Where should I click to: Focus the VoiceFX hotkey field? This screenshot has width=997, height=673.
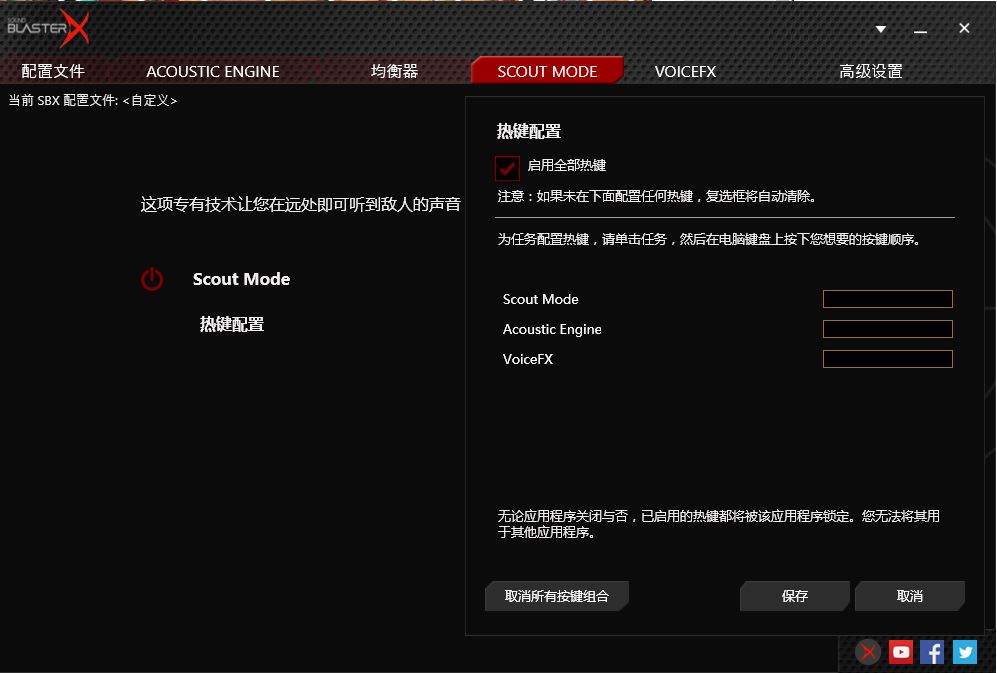click(888, 359)
